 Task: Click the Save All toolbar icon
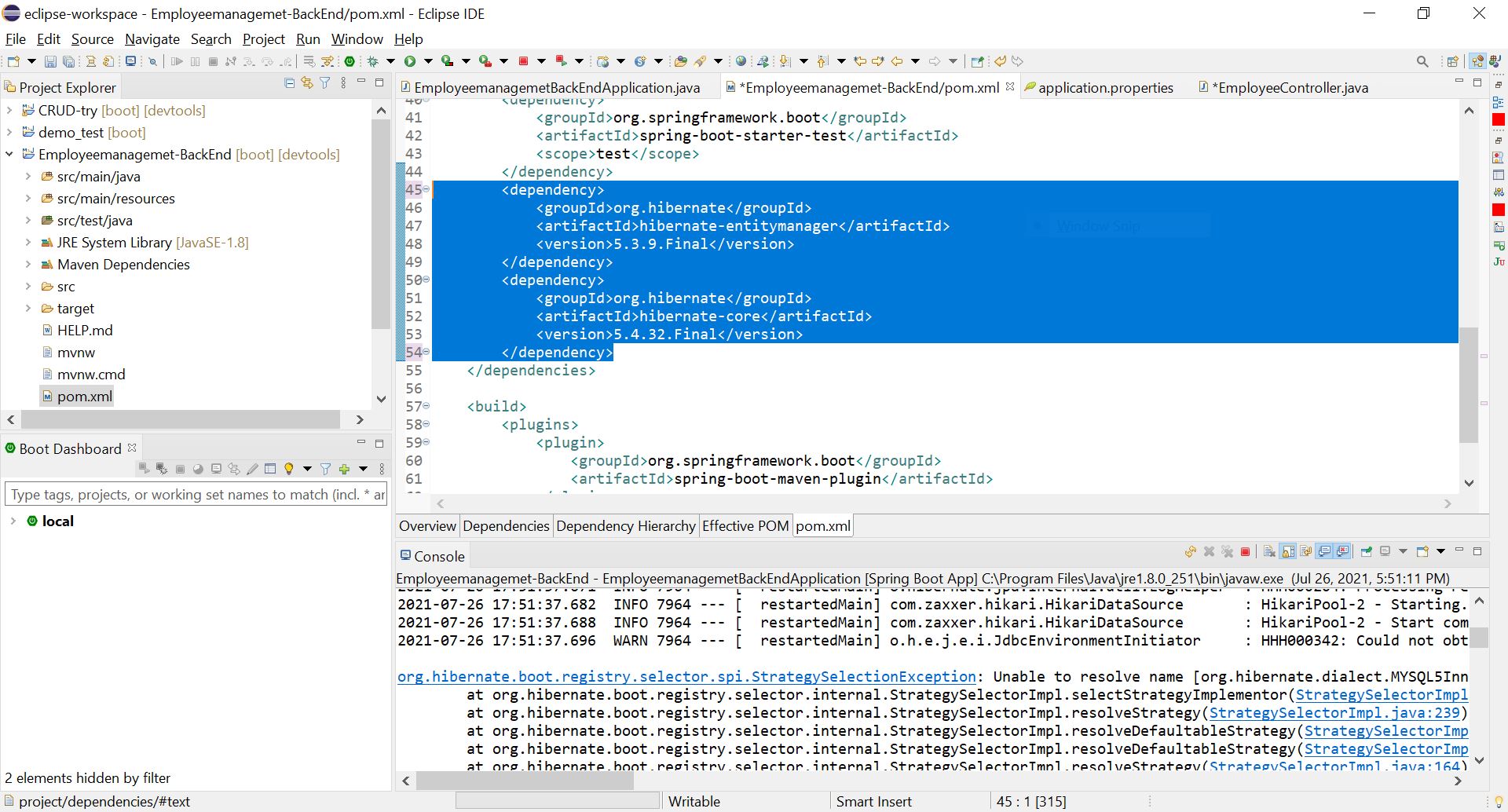pyautogui.click(x=69, y=61)
